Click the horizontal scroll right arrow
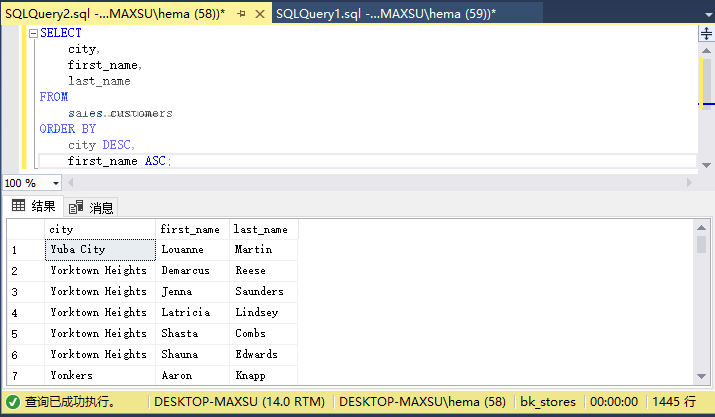Viewport: 715px width, 417px height. (x=689, y=183)
